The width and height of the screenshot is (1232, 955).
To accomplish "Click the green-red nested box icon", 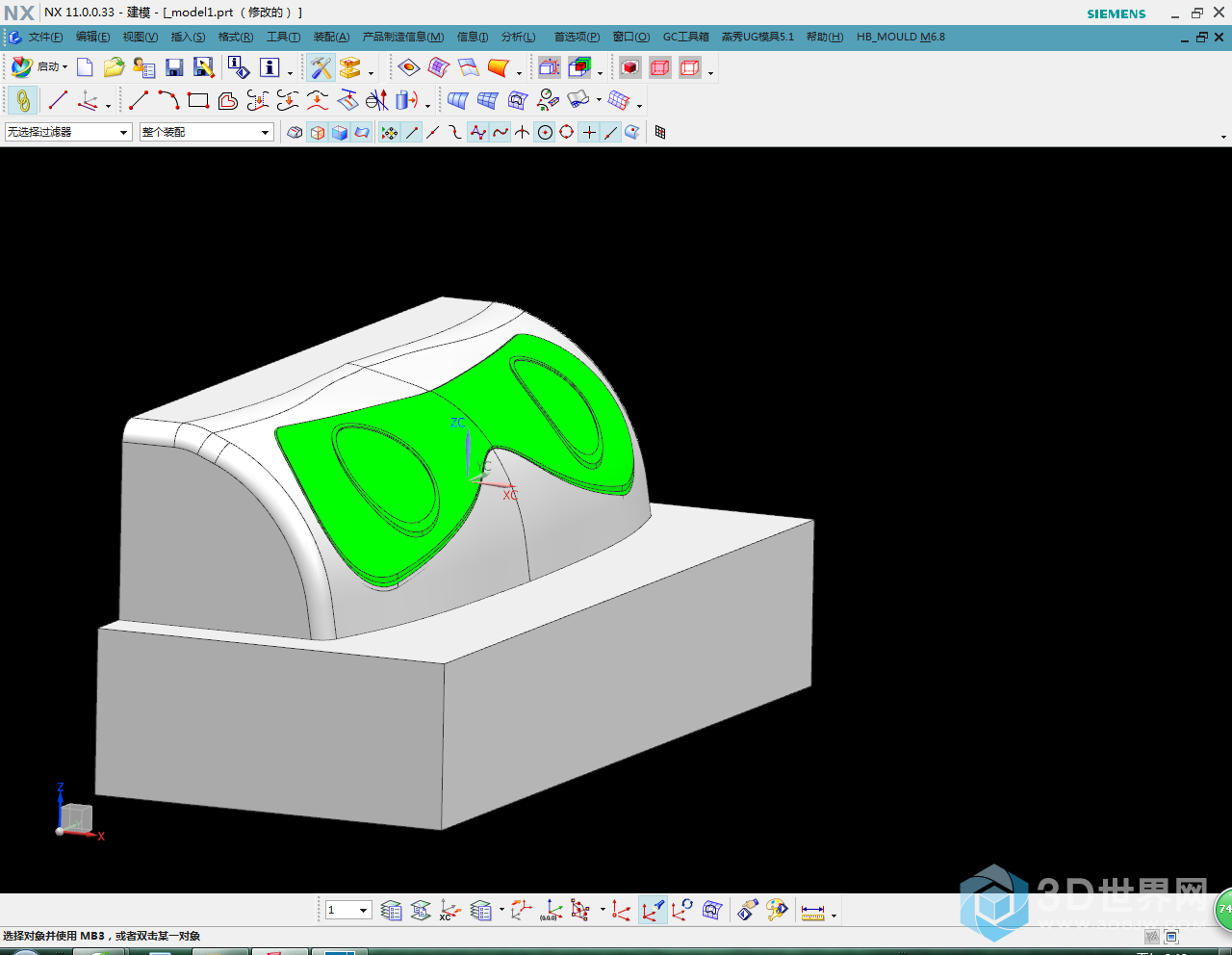I will [x=579, y=67].
